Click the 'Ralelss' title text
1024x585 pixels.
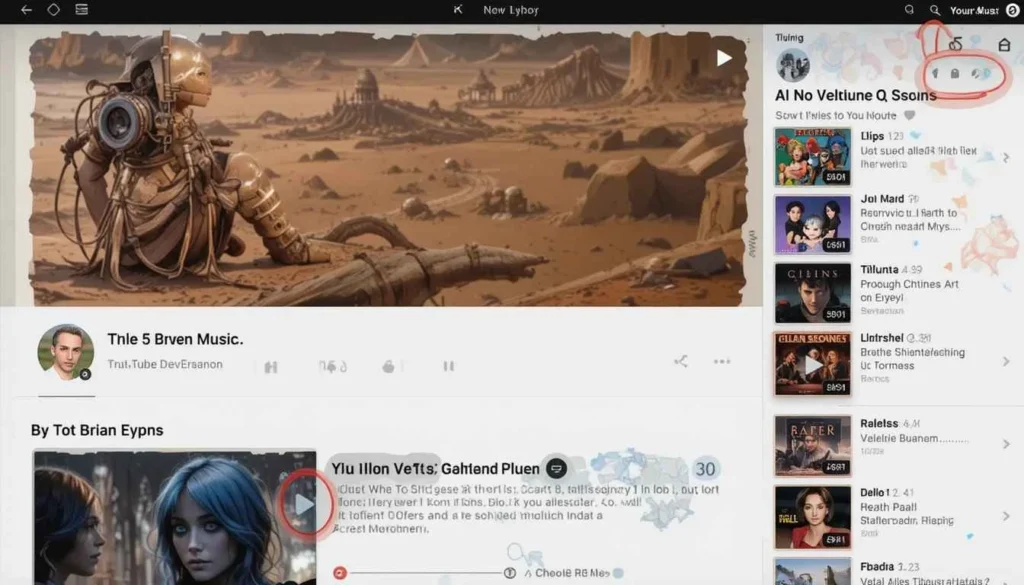pyautogui.click(x=879, y=423)
